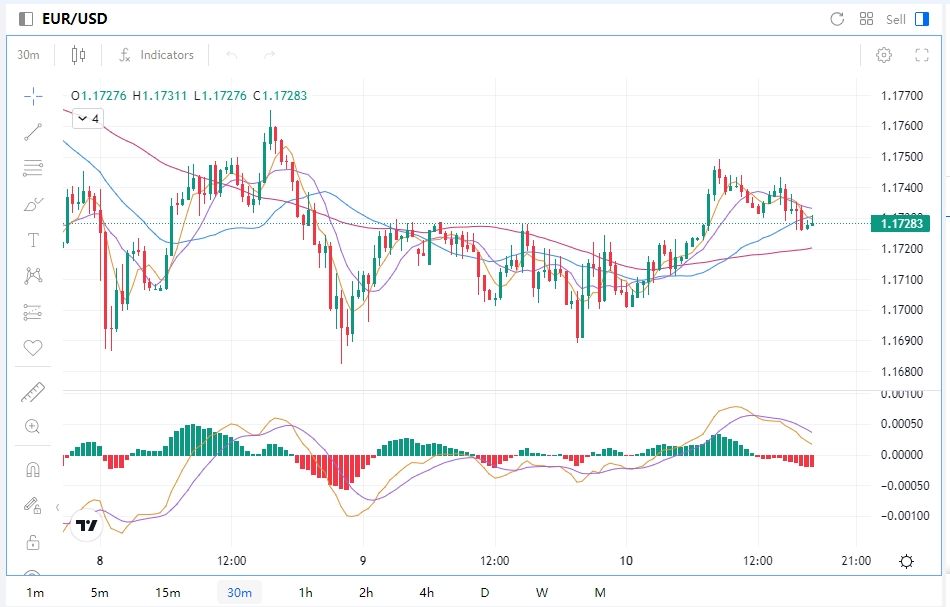Toggle magnet mode for drawings
The width and height of the screenshot is (950, 607).
tap(33, 469)
